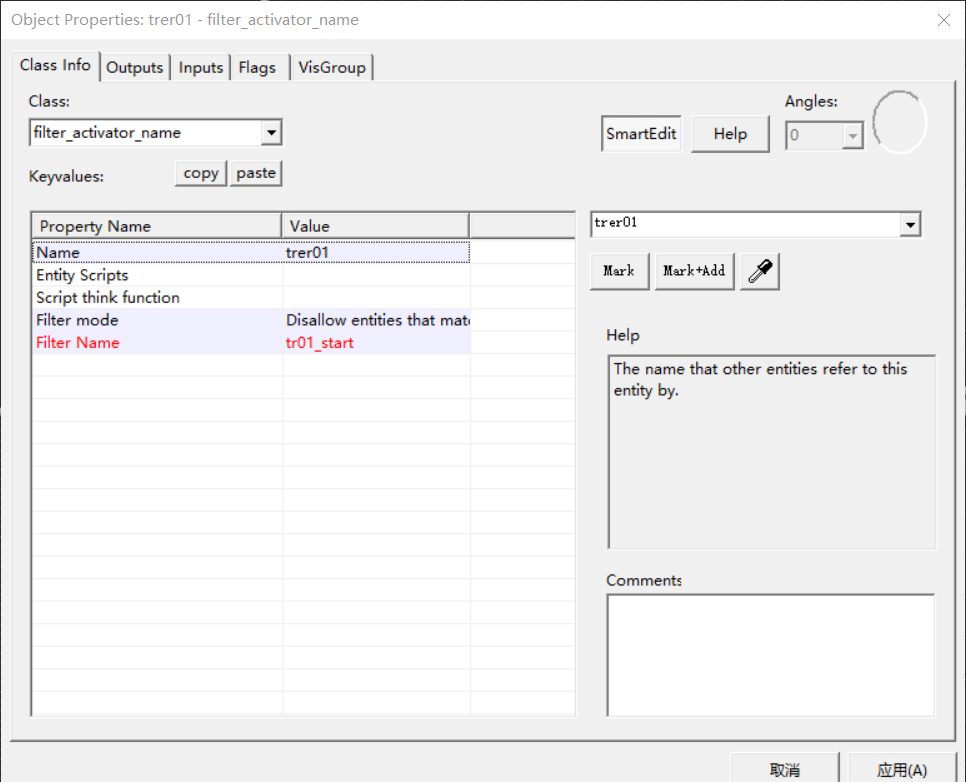Viewport: 966px width, 782px height.
Task: Toggle the SmartEdit button
Action: pos(641,134)
